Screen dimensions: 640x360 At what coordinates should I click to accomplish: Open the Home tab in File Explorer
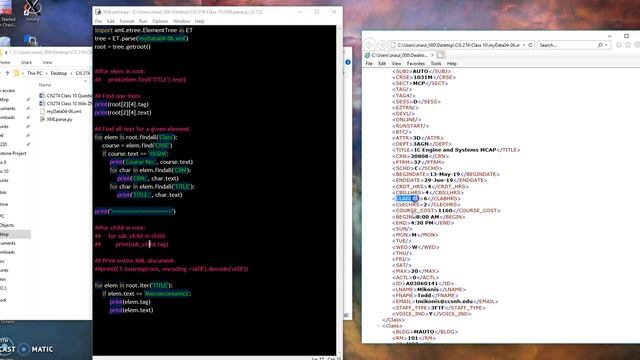click(5, 62)
